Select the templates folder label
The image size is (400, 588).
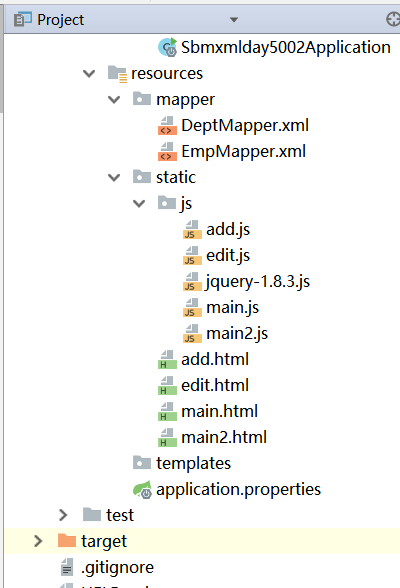pyautogui.click(x=193, y=464)
